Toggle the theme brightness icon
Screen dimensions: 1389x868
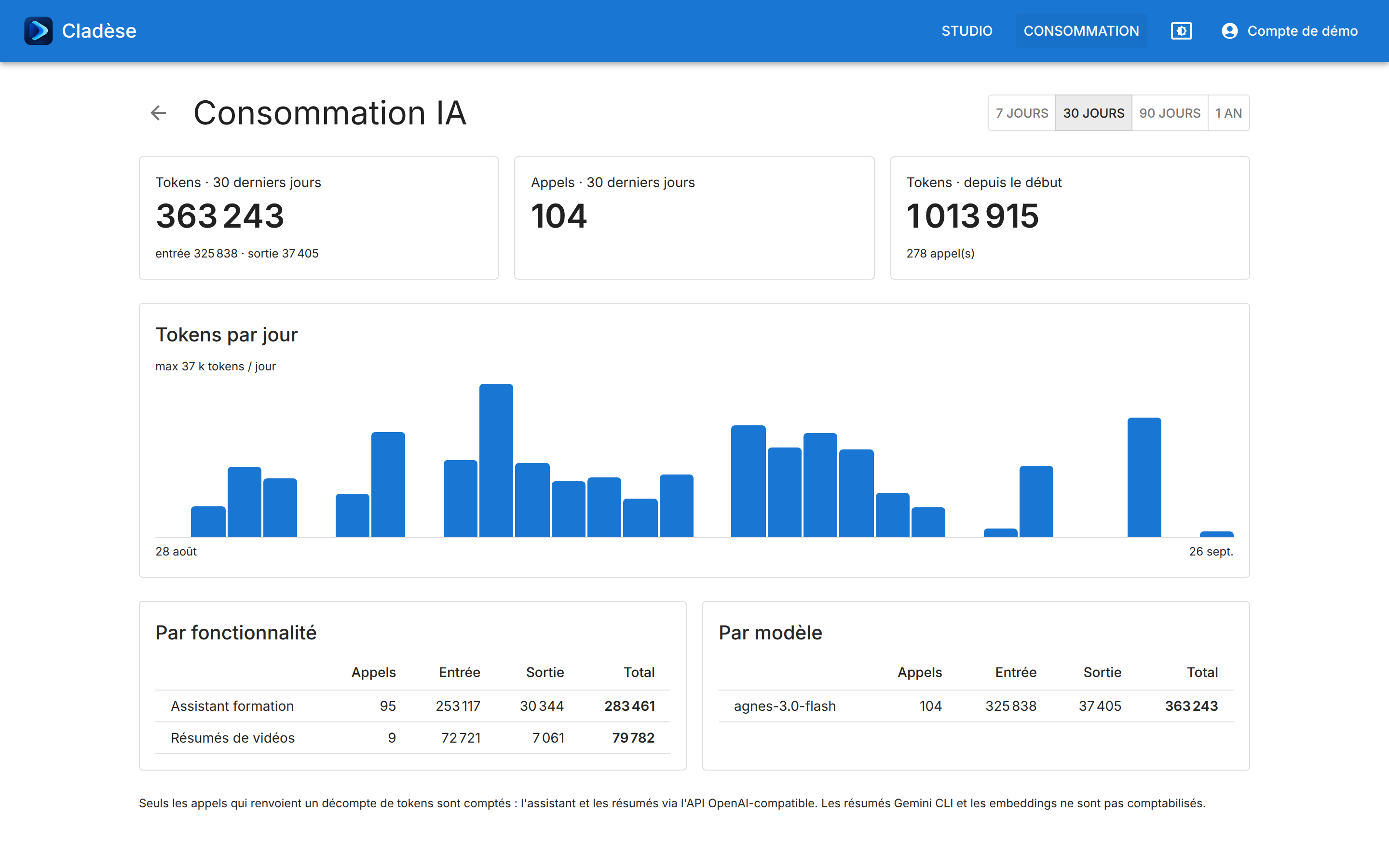point(1181,31)
